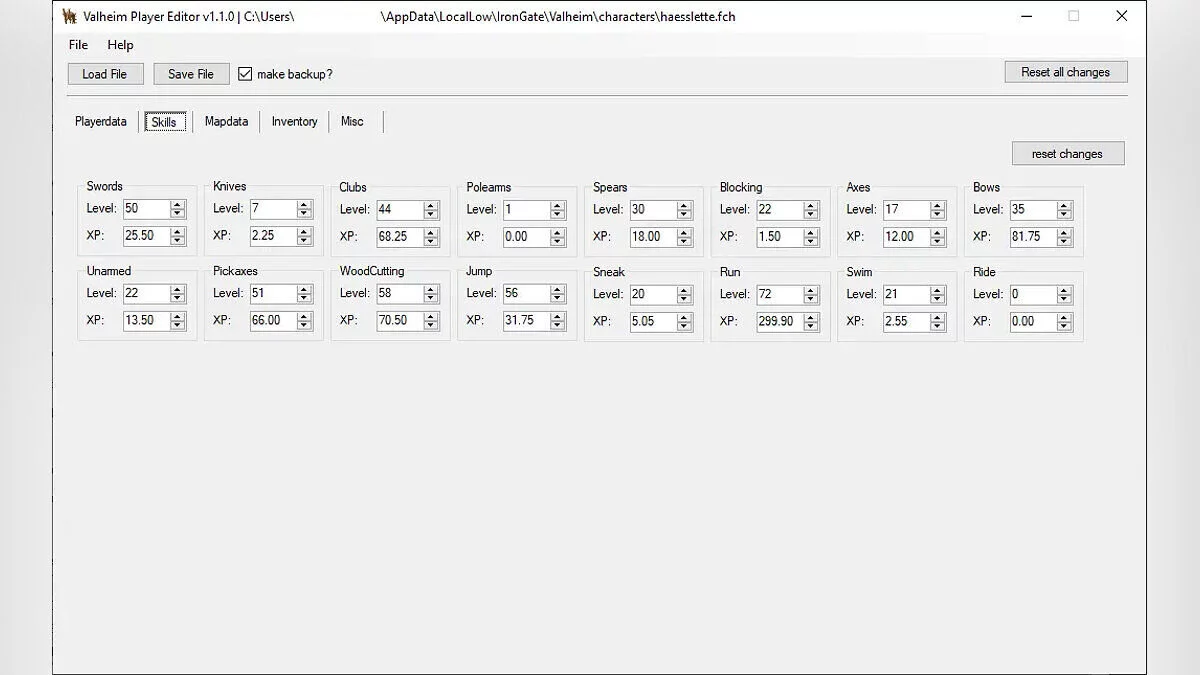Open the Inventory tab
Image resolution: width=1200 pixels, height=675 pixels.
[x=294, y=121]
